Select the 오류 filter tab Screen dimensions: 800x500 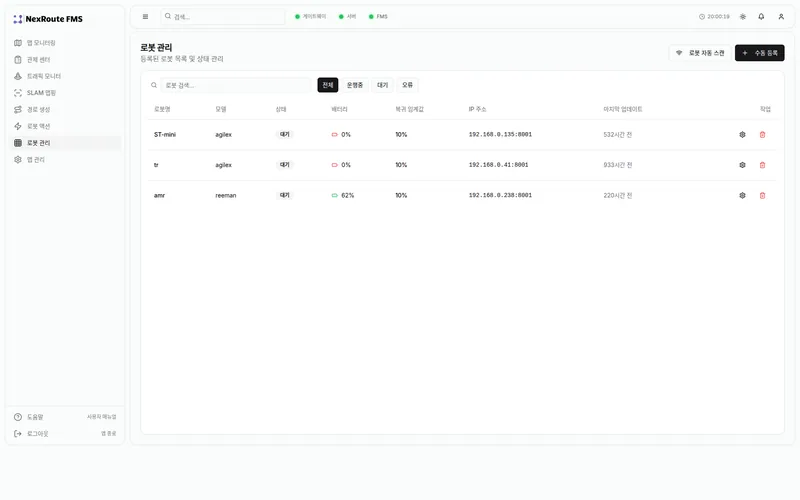tap(407, 85)
